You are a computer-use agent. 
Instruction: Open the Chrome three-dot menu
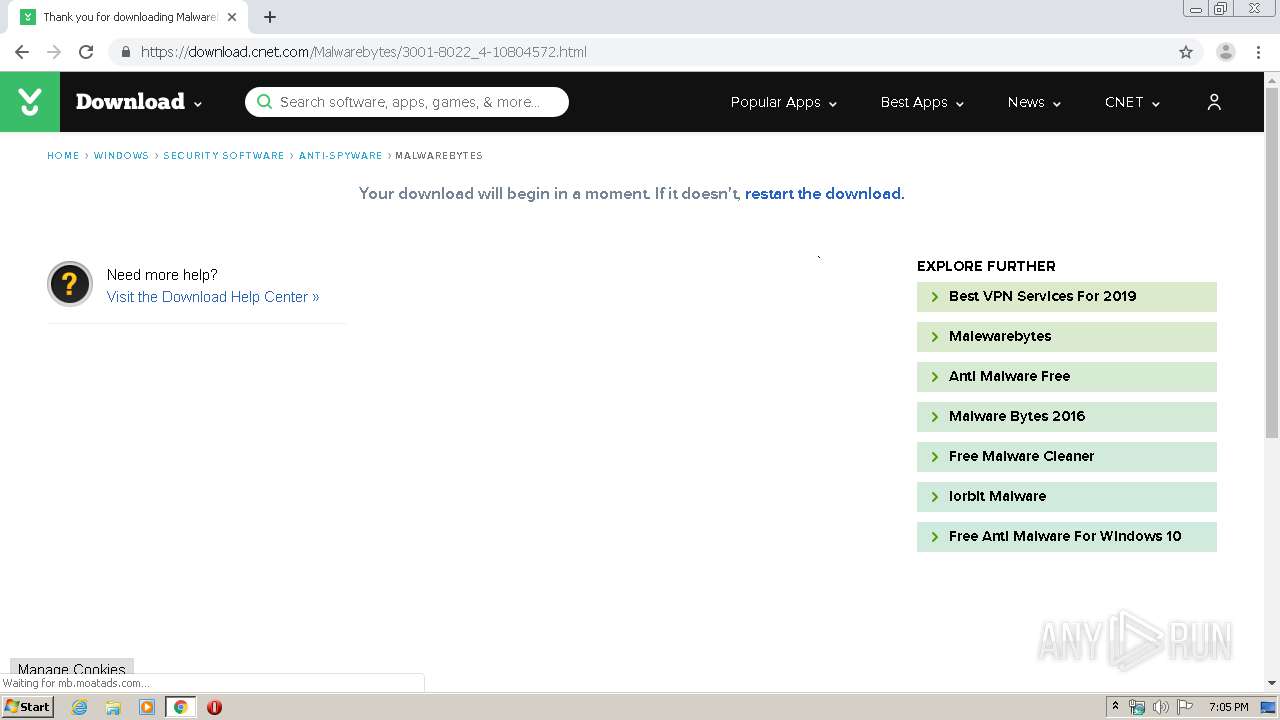pos(1258,52)
